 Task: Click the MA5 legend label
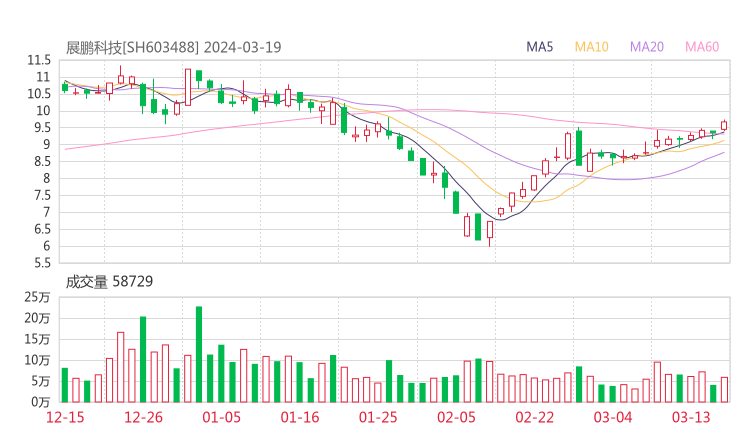pyautogui.click(x=539, y=47)
